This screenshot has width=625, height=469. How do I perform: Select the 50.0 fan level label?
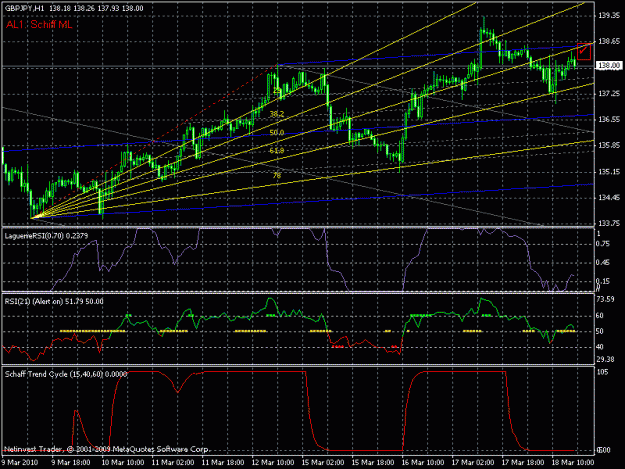pyautogui.click(x=277, y=133)
